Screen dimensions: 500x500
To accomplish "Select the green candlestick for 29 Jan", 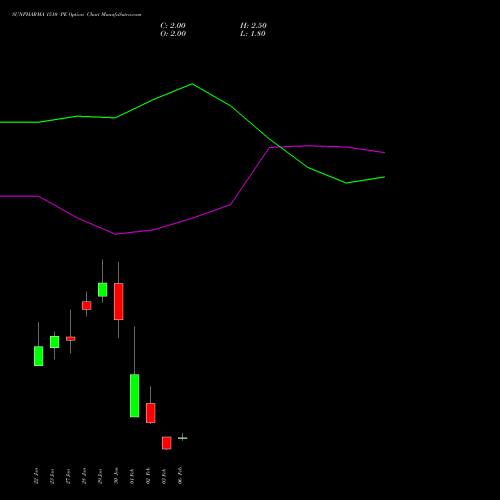I will pyautogui.click(x=103, y=290).
